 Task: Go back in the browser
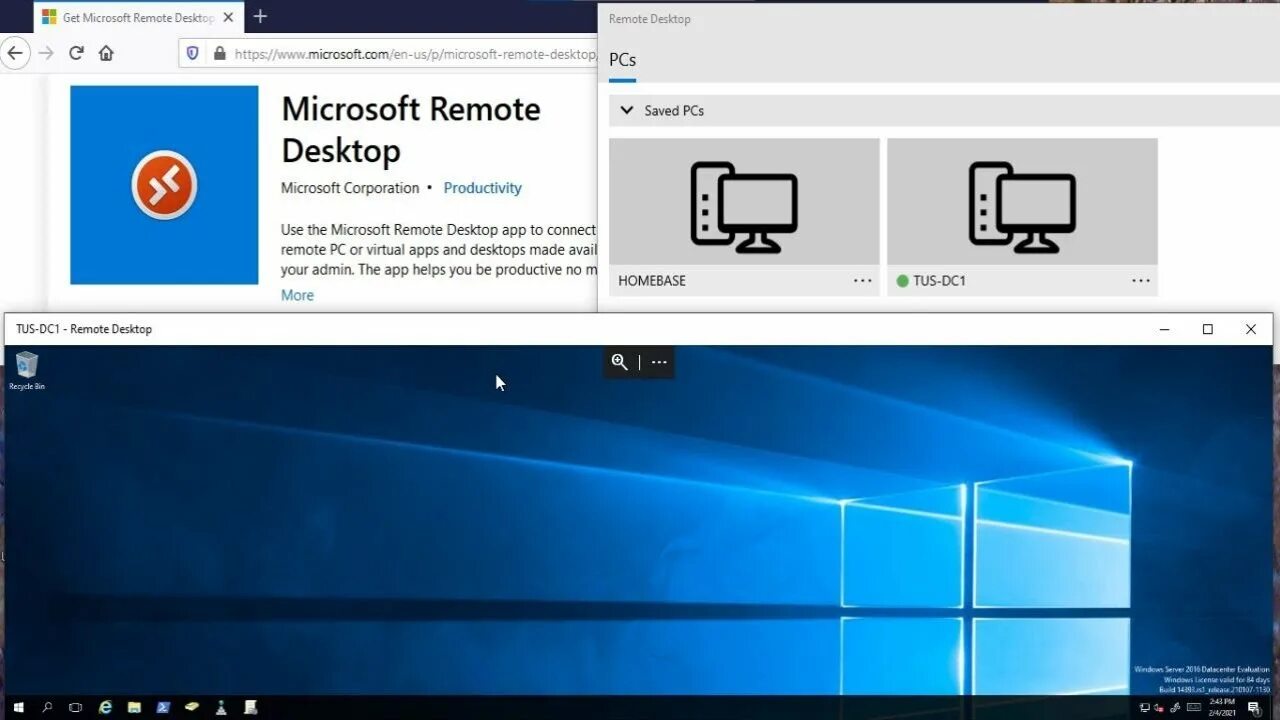(x=15, y=53)
